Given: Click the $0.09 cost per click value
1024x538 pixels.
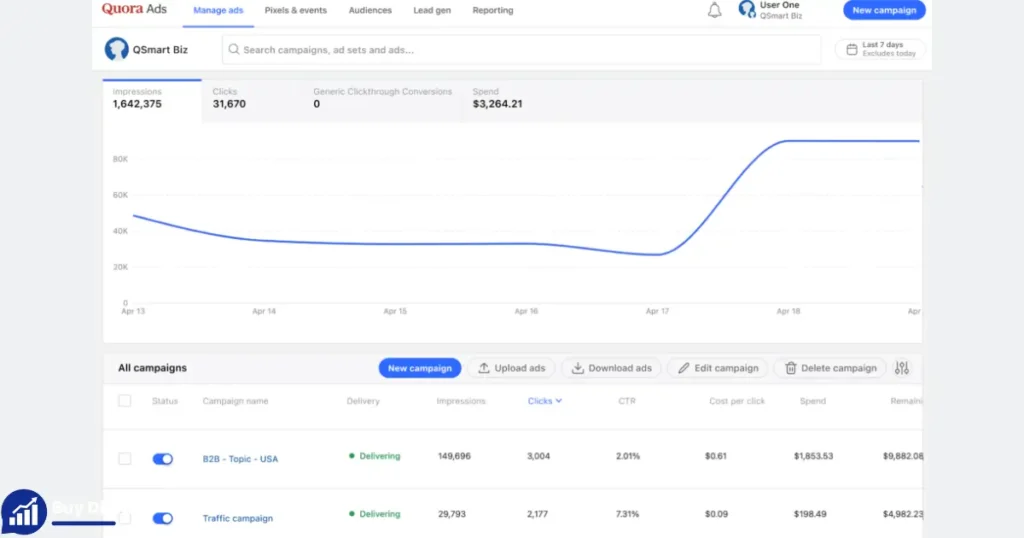Looking at the screenshot, I should pos(716,514).
